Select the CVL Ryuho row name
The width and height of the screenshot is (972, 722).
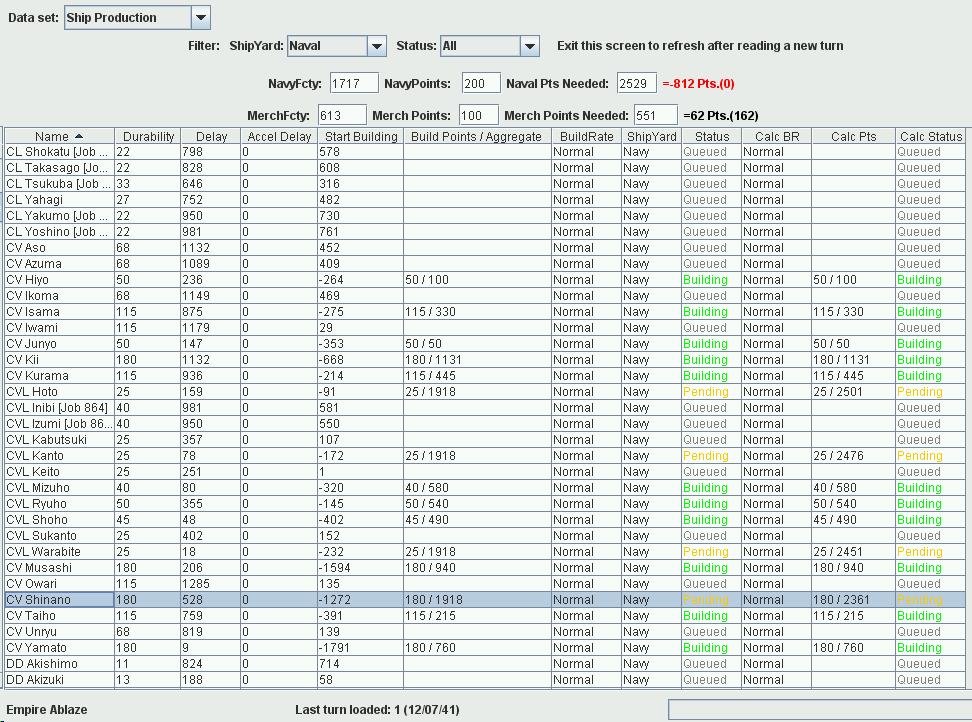60,504
